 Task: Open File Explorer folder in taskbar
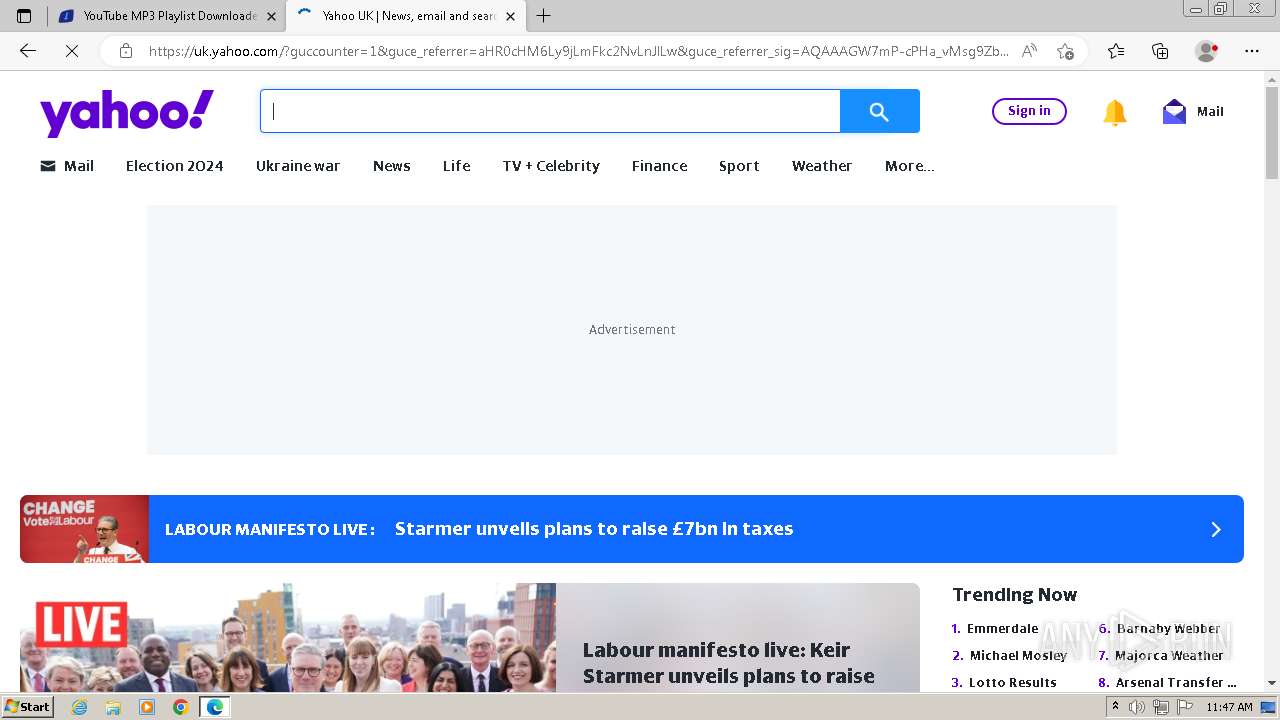113,707
